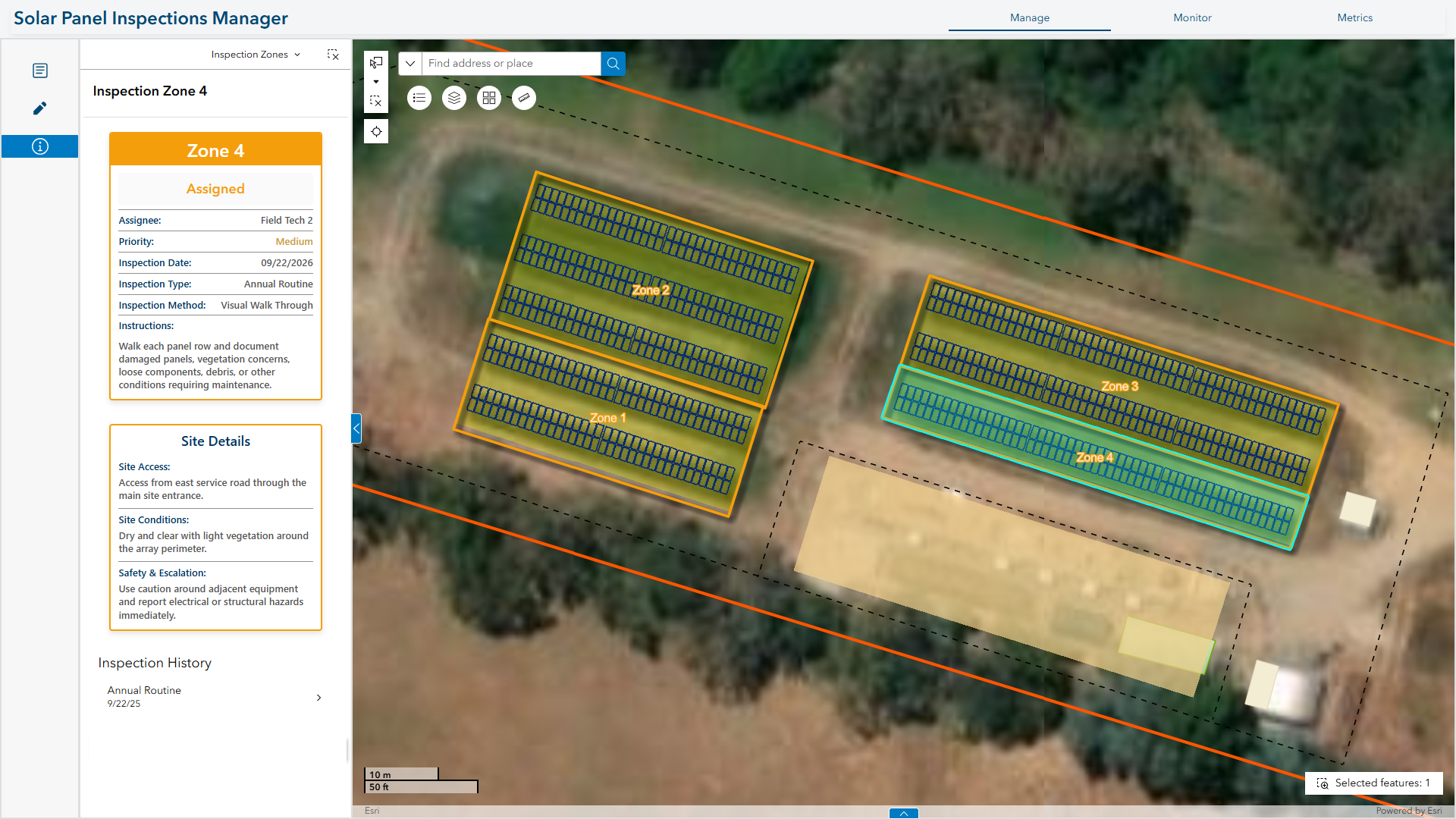Click the magnifier search button
The width and height of the screenshot is (1456, 819).
tap(613, 64)
